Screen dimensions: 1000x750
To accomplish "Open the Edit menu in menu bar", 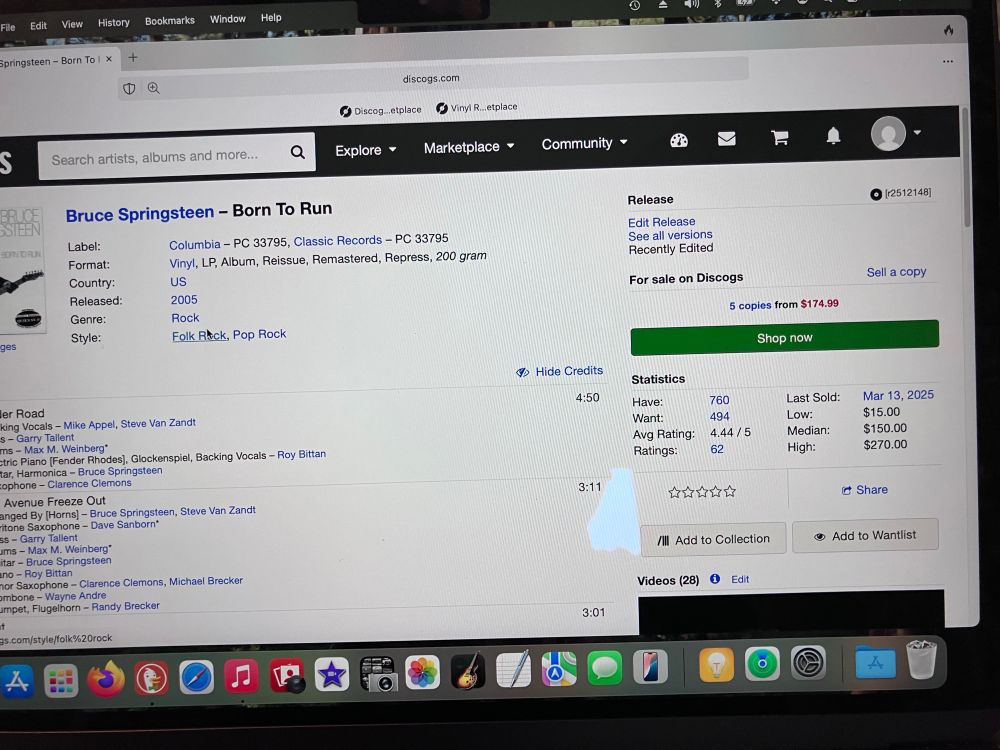I will tap(38, 25).
